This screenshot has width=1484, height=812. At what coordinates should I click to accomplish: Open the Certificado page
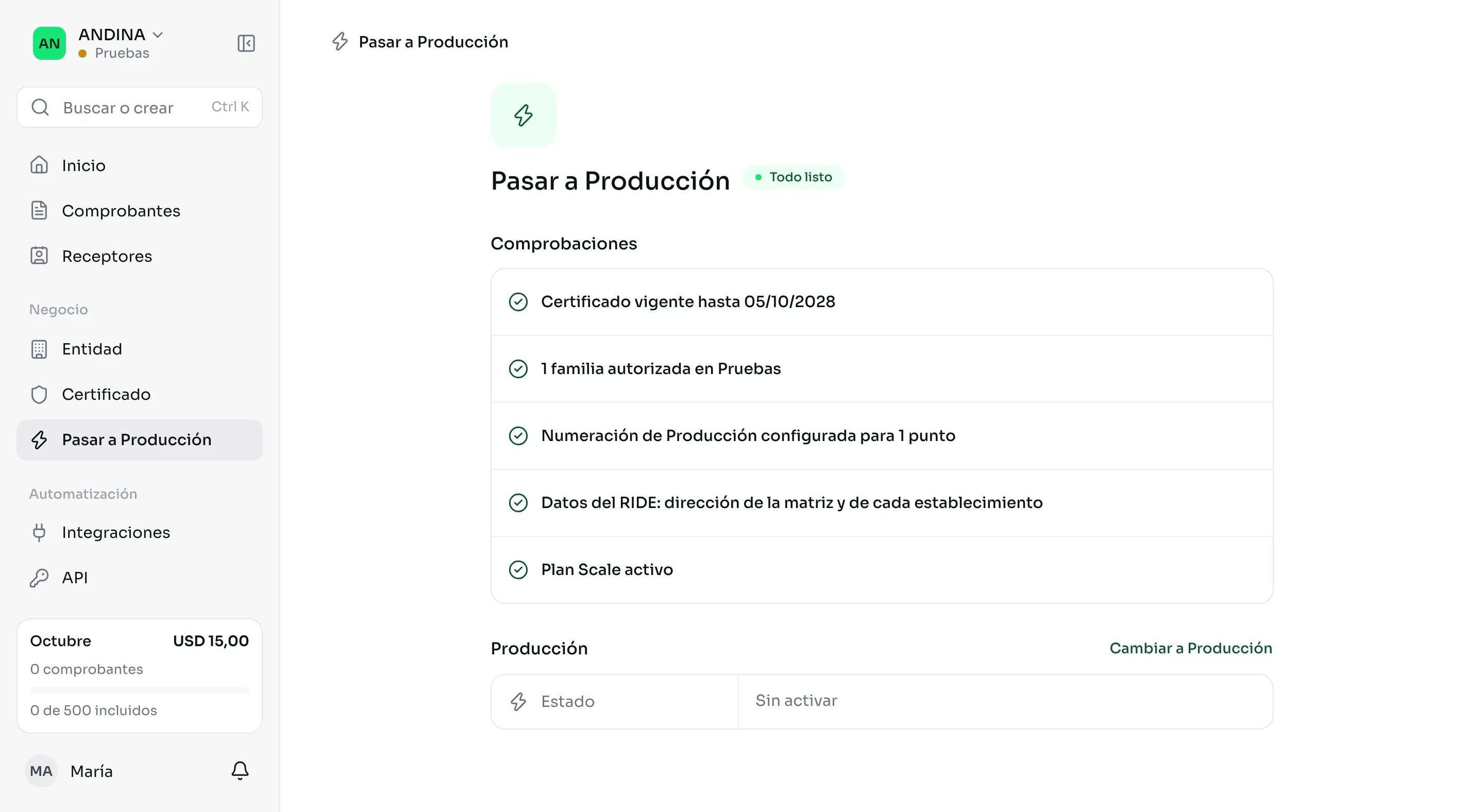(140, 395)
